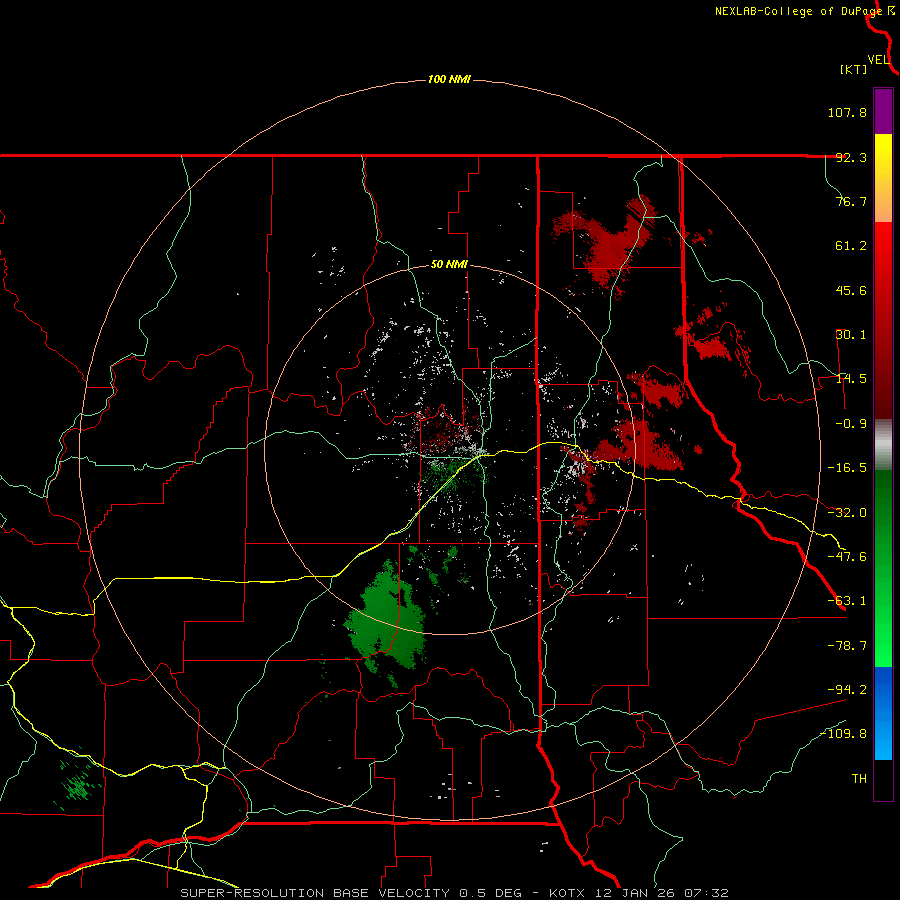Click the [KT] units label
Image resolution: width=900 pixels, height=900 pixels.
click(853, 69)
